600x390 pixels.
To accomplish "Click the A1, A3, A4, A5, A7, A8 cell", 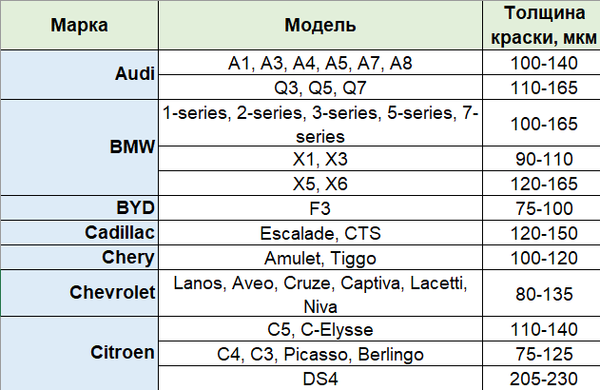I will pyautogui.click(x=320, y=62).
